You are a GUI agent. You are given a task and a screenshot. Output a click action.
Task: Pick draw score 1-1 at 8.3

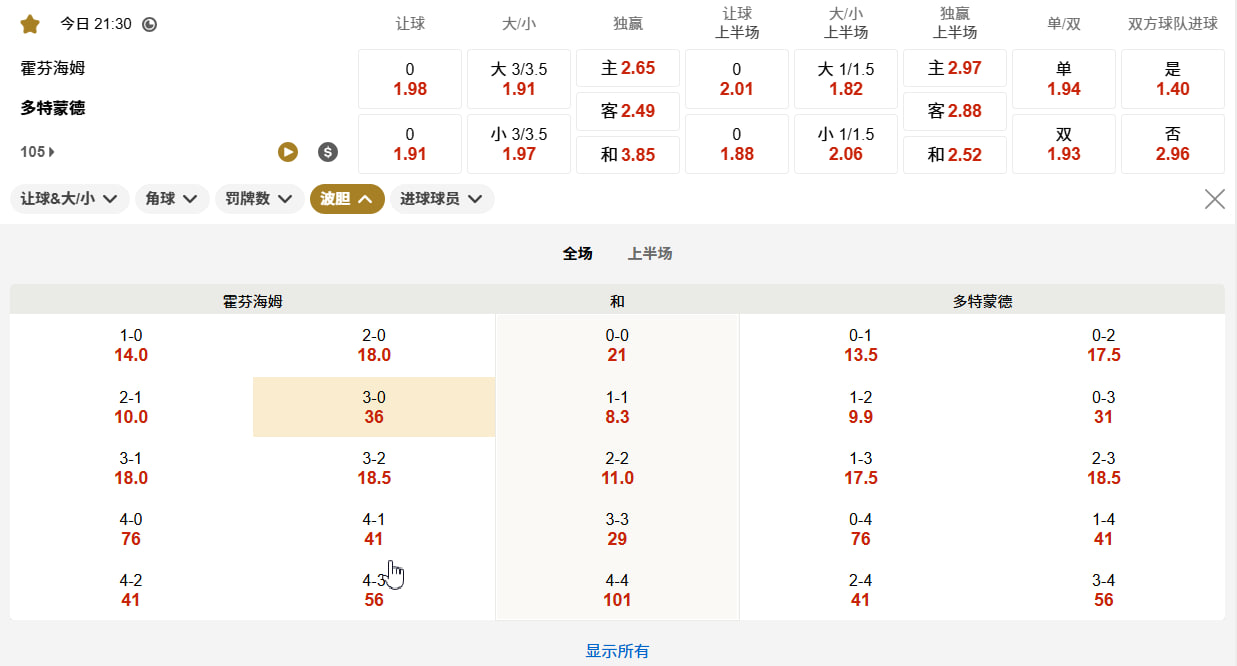click(x=617, y=407)
